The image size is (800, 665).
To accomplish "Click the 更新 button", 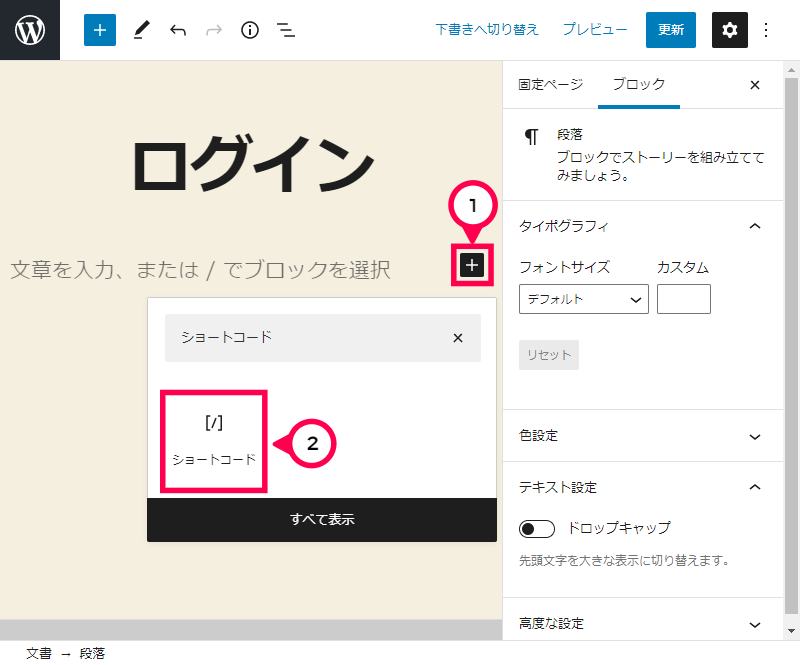I will click(x=671, y=30).
